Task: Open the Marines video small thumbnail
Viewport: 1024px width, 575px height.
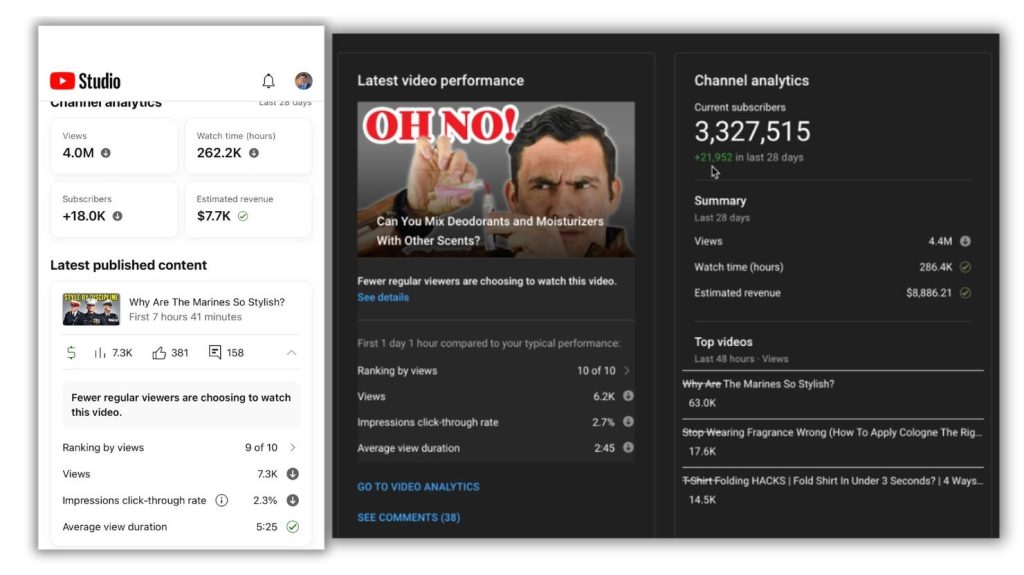Action: point(91,309)
